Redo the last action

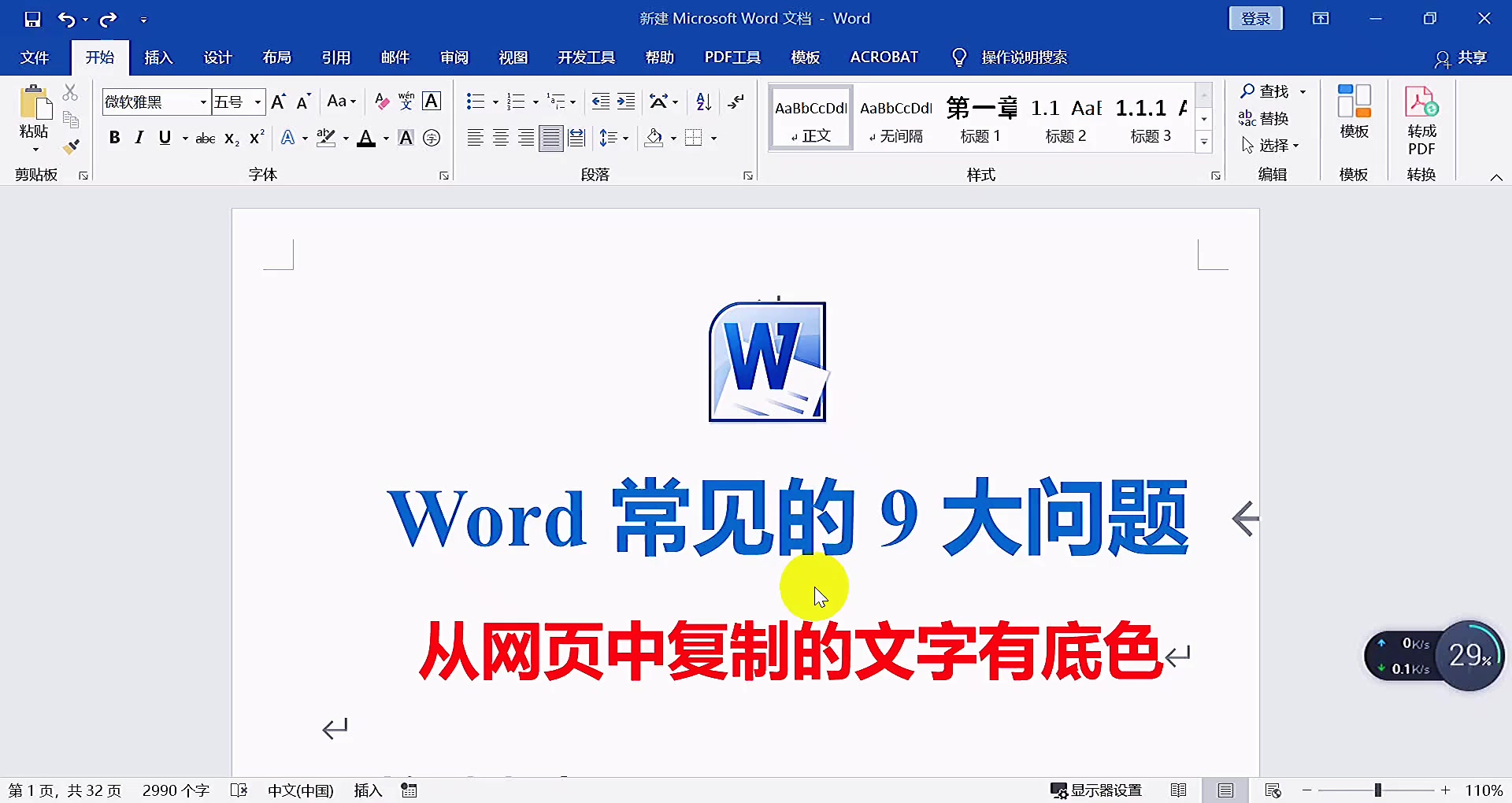[x=109, y=19]
